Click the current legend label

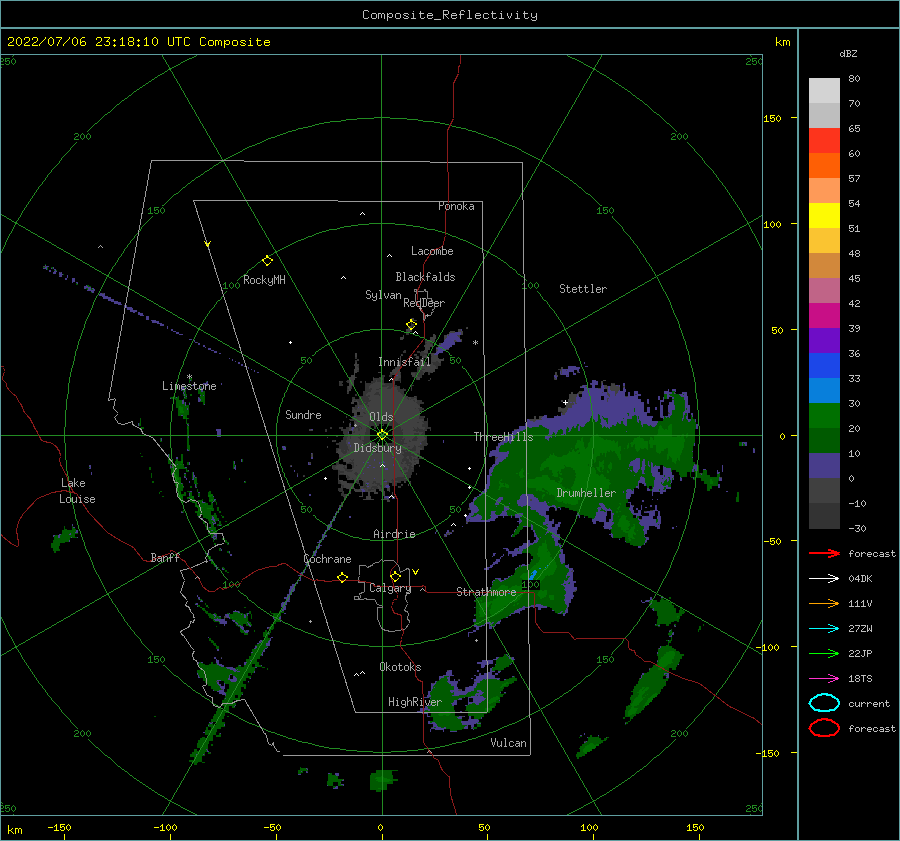click(869, 704)
